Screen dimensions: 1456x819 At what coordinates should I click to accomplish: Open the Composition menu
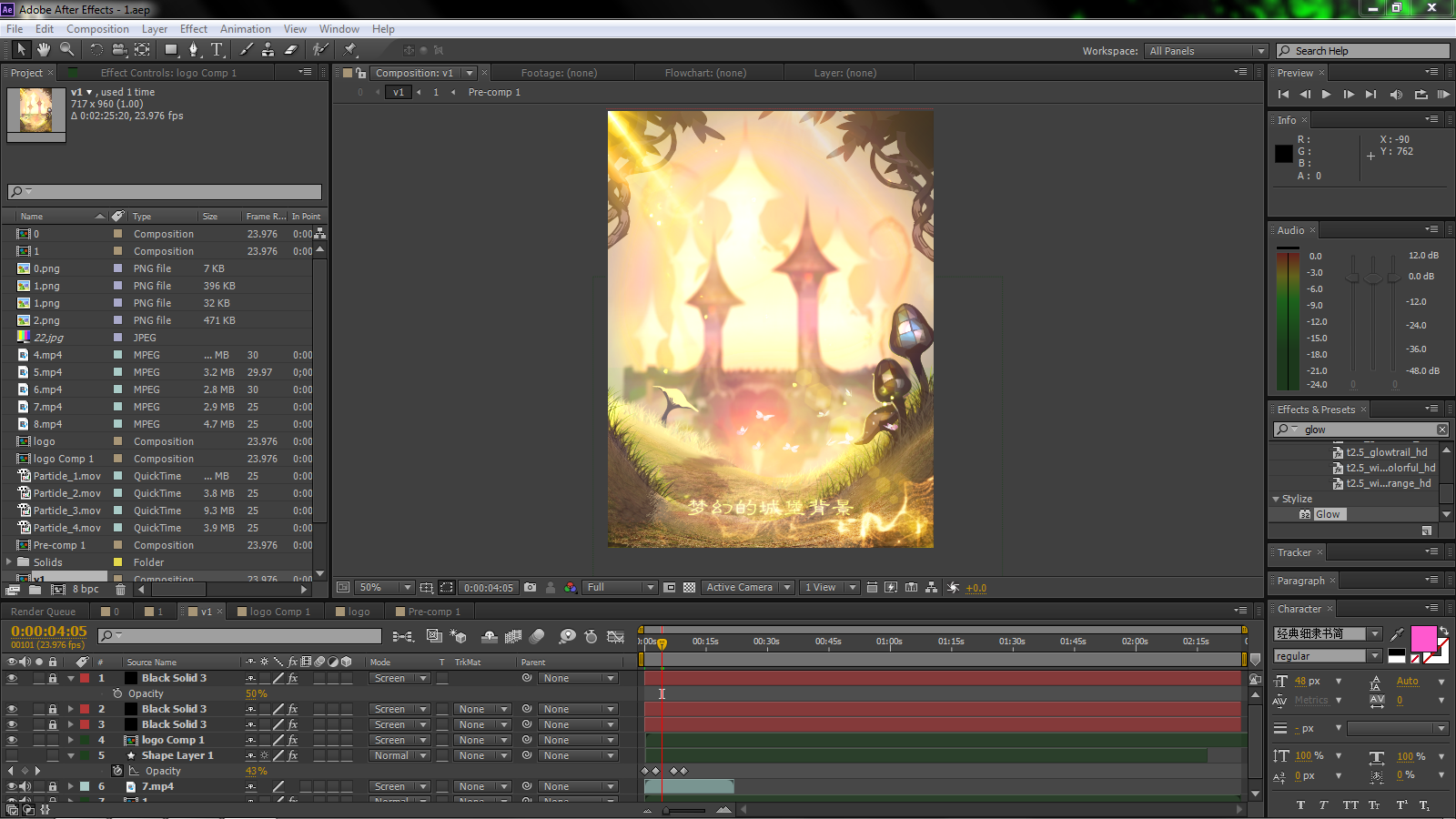97,29
